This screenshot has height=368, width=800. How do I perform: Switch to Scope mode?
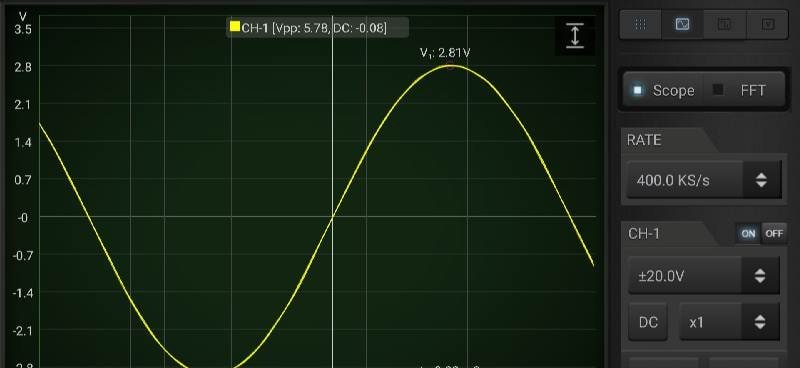(664, 90)
